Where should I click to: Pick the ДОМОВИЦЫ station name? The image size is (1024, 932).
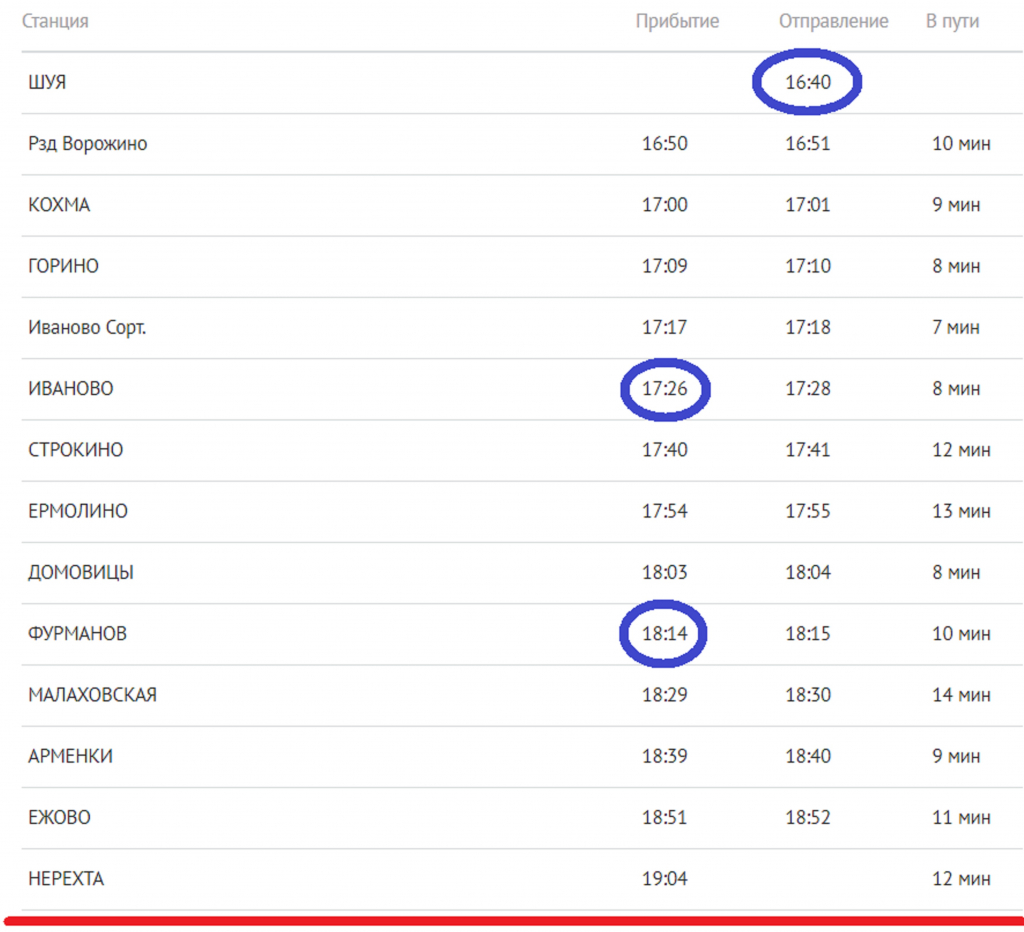(x=81, y=573)
